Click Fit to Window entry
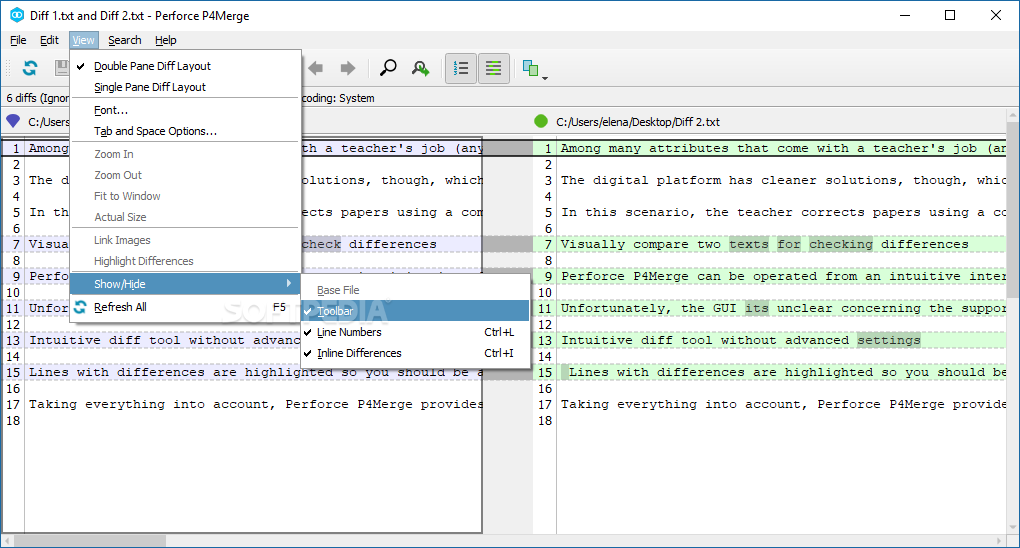1020x548 pixels. pos(185,196)
